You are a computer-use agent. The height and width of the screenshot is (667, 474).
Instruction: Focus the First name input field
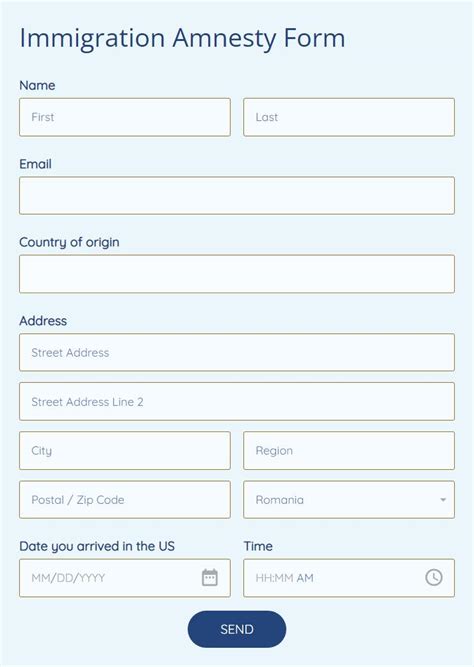125,117
